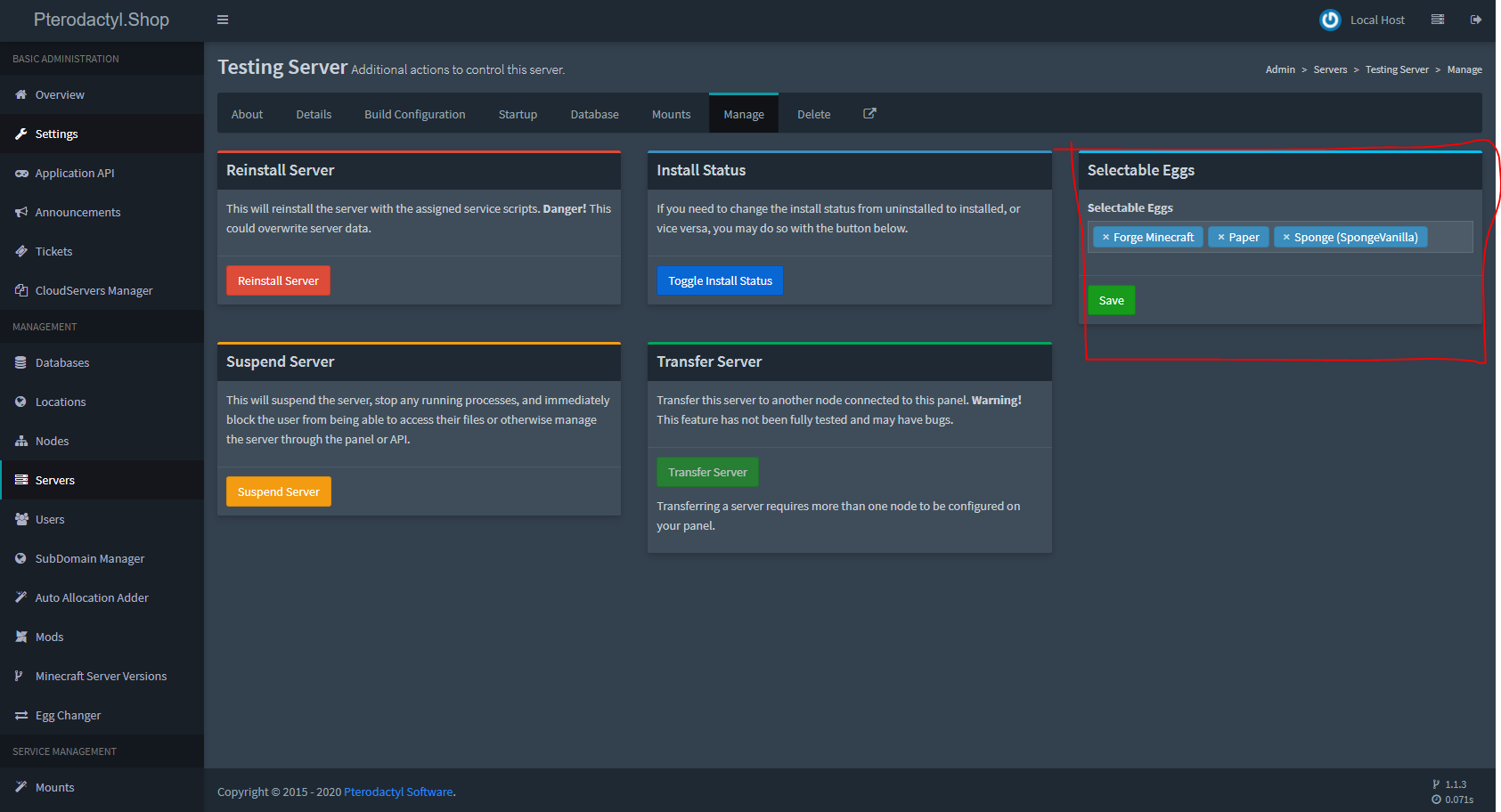This screenshot has height=812, width=1501.
Task: Remove the Sponge (SpongeVanilla) egg tag
Action: pyautogui.click(x=1286, y=238)
